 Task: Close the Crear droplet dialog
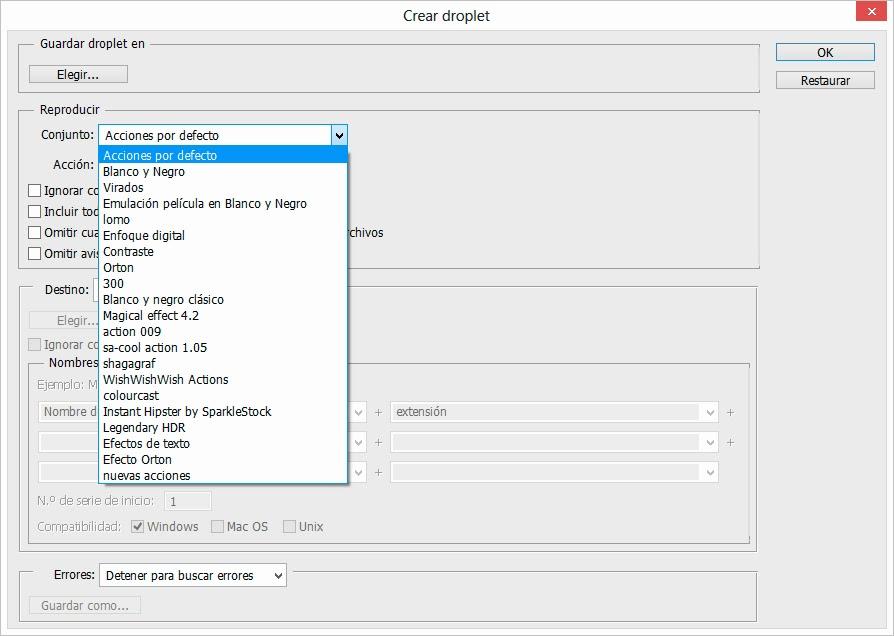[870, 13]
